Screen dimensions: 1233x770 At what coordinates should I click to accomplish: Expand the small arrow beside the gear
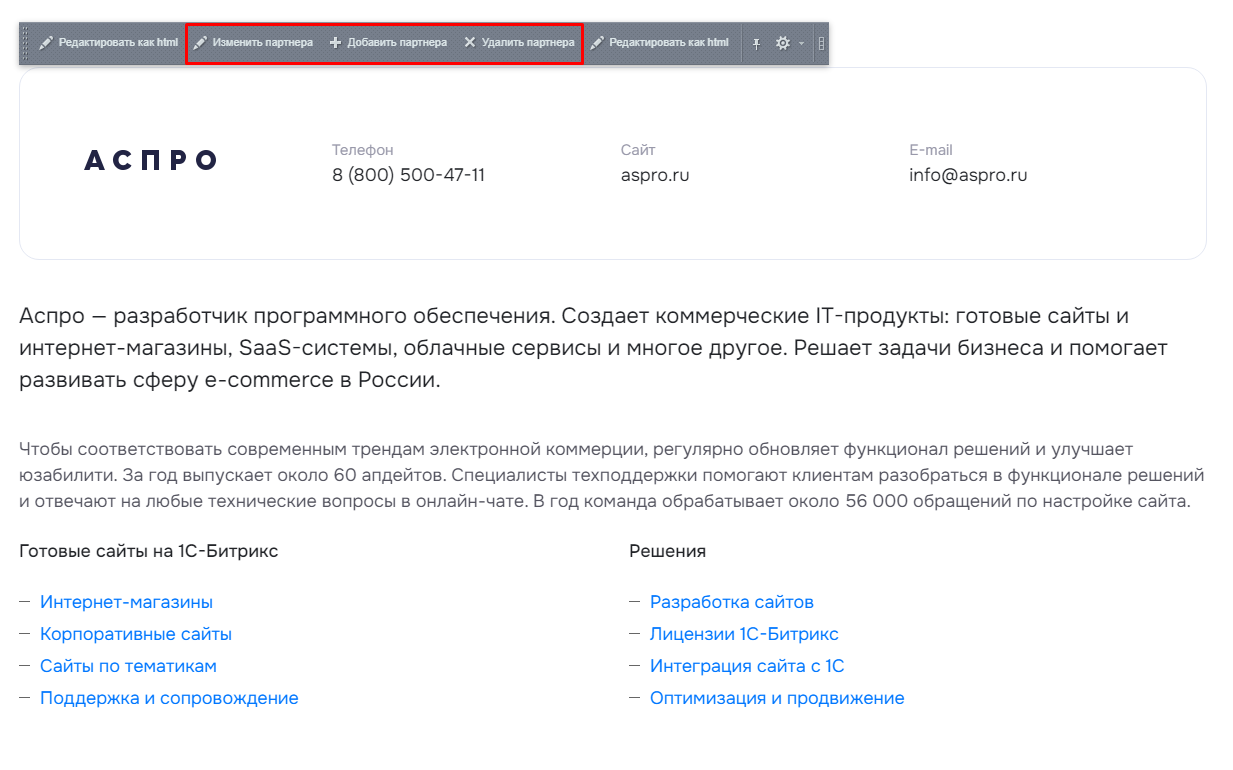801,43
